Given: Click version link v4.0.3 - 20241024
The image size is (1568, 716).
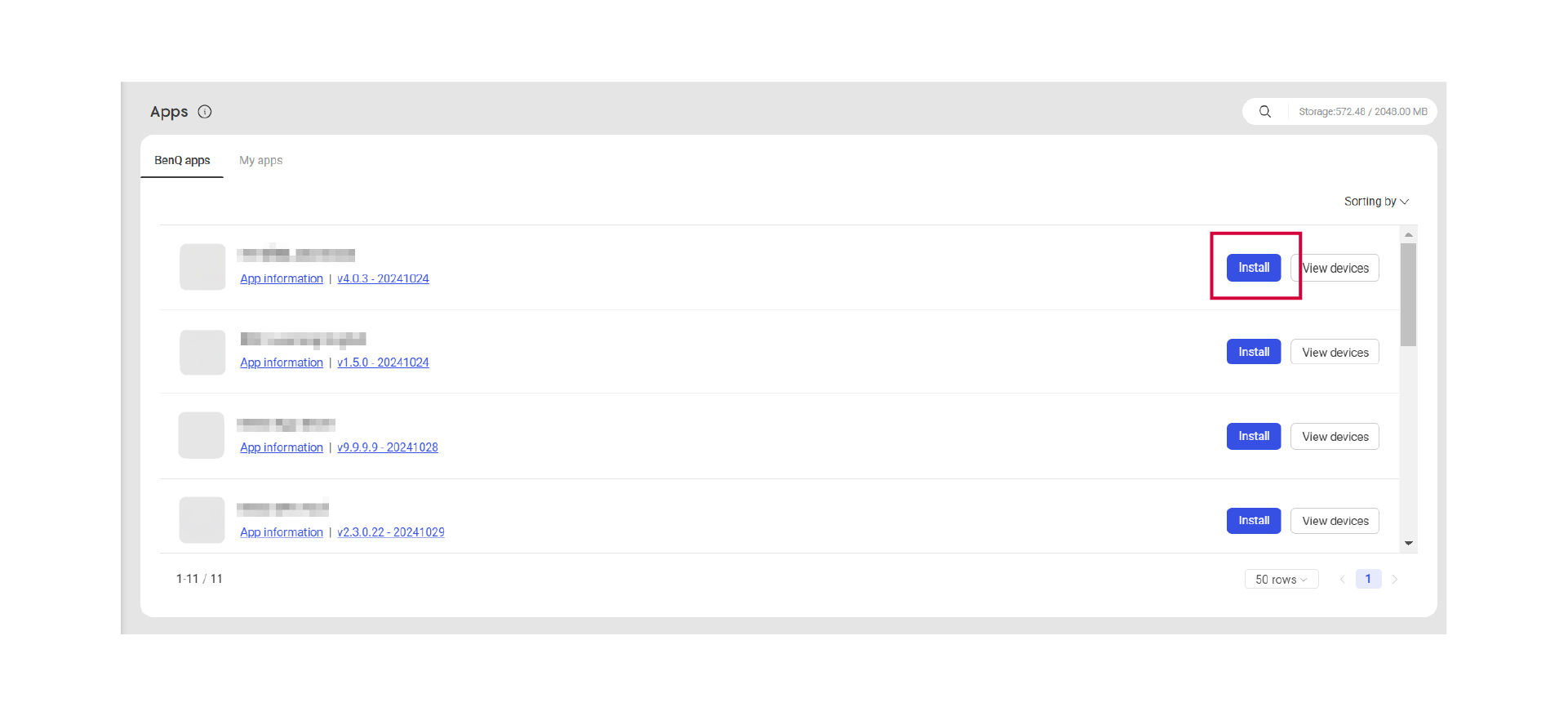Looking at the screenshot, I should pyautogui.click(x=383, y=279).
